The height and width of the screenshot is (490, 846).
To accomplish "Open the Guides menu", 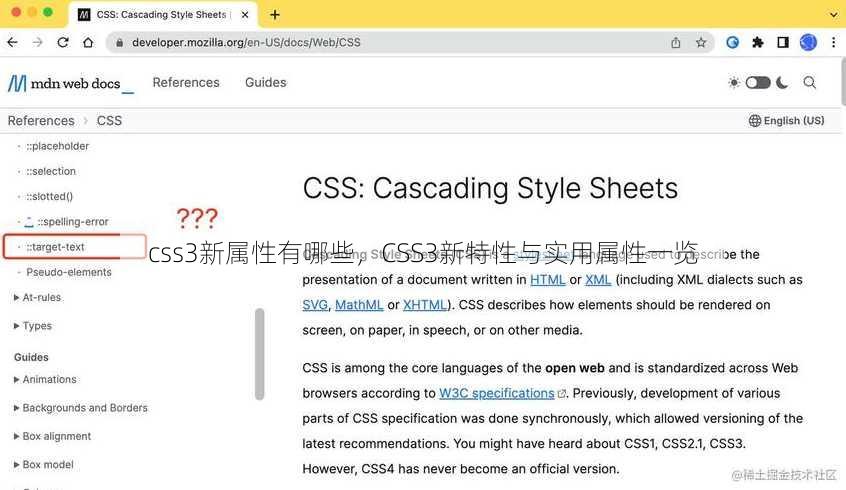I will pos(265,83).
